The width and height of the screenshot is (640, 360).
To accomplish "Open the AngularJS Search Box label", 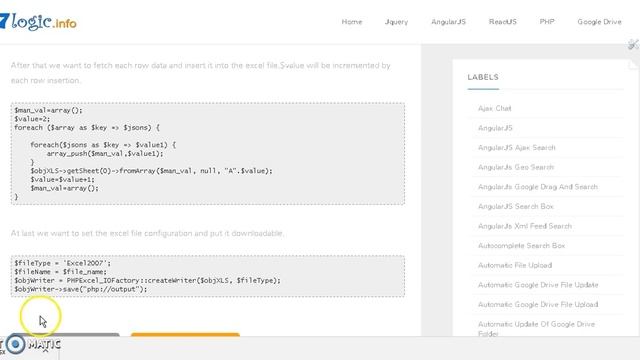I will pos(516,206).
